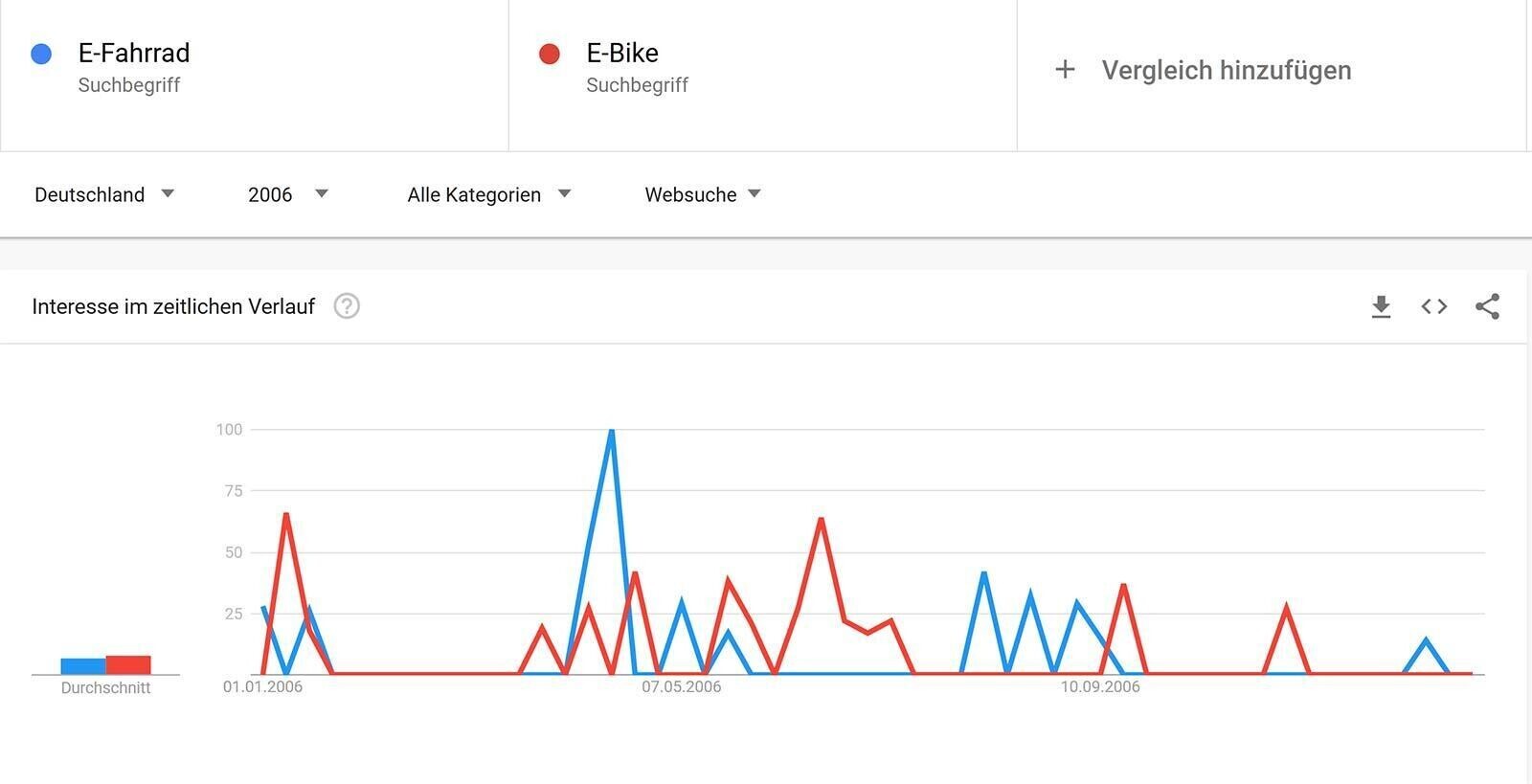Click the blue average bar under Durchschnitt
Viewport: 1532px width, 784px height.
point(83,665)
